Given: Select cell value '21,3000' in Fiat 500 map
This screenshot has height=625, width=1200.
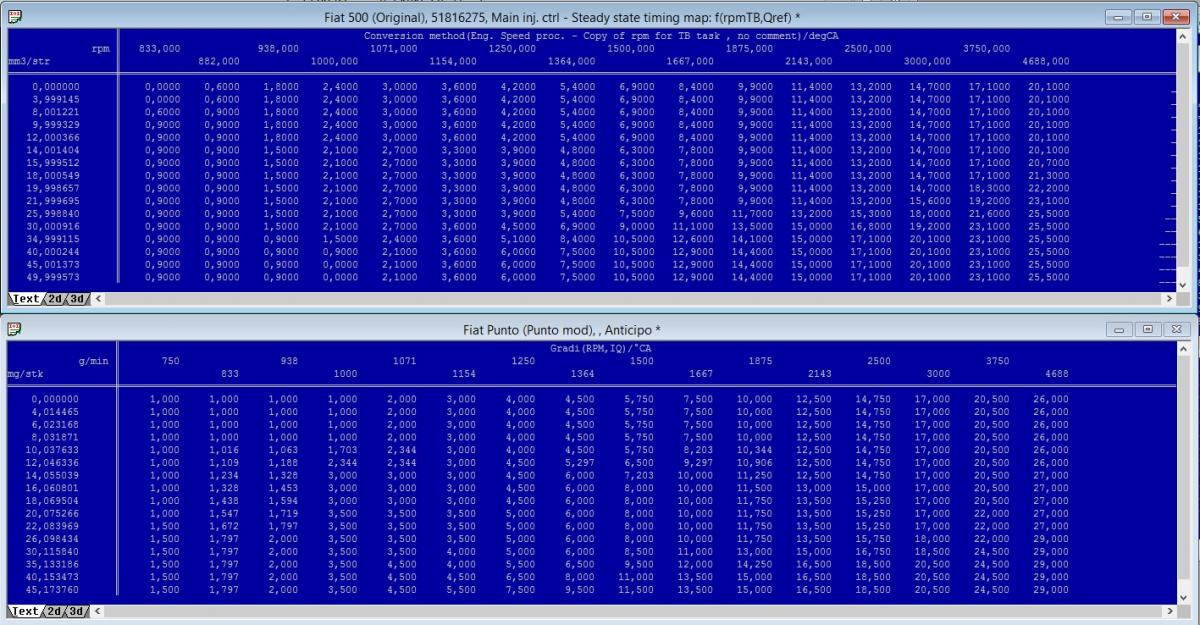Looking at the screenshot, I should click(x=1048, y=176).
